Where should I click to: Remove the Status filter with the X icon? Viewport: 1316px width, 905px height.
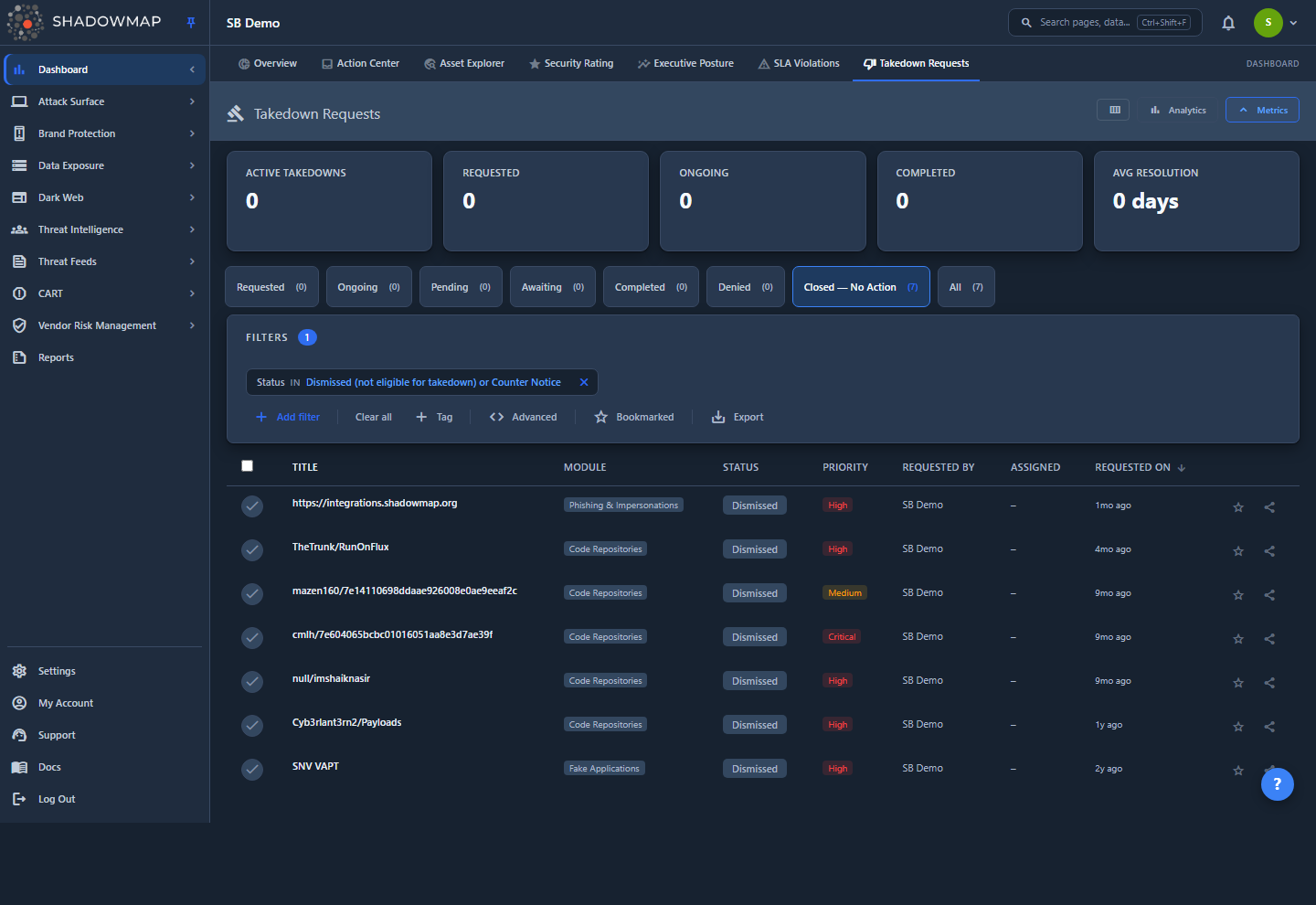click(584, 382)
